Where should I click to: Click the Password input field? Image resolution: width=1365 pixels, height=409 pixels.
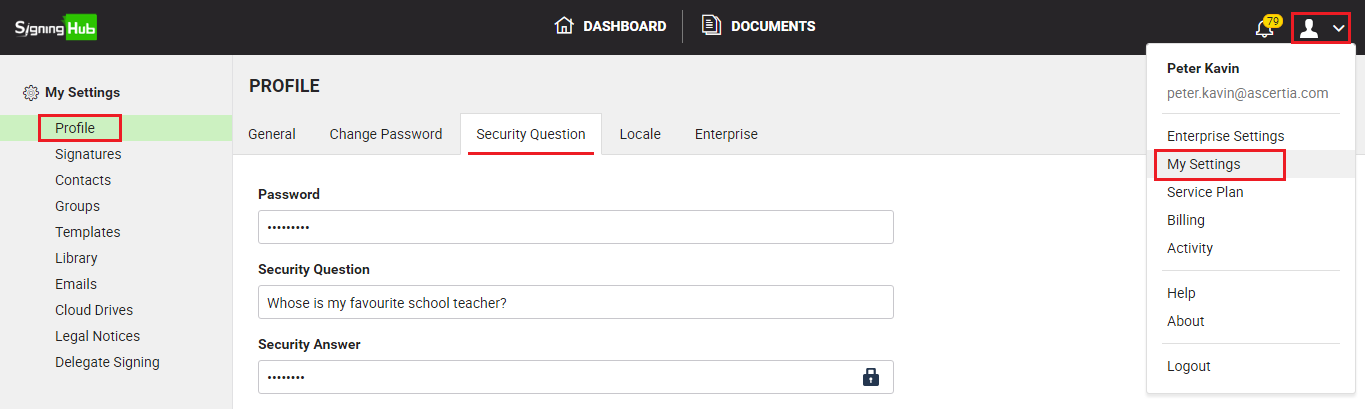(575, 227)
